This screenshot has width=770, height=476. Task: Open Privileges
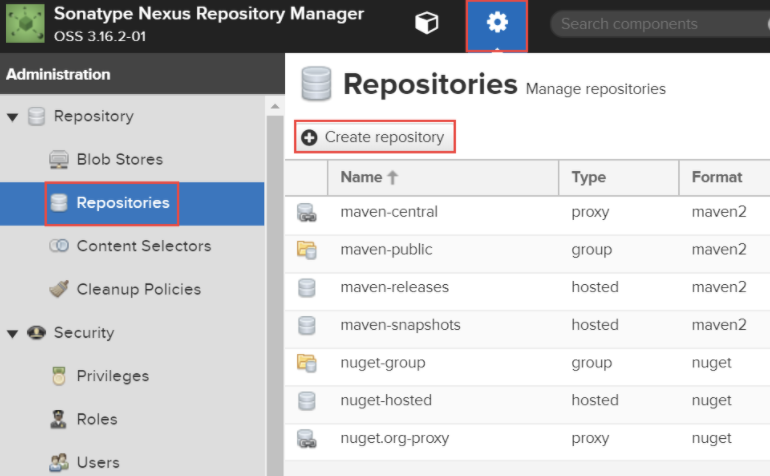pos(112,376)
